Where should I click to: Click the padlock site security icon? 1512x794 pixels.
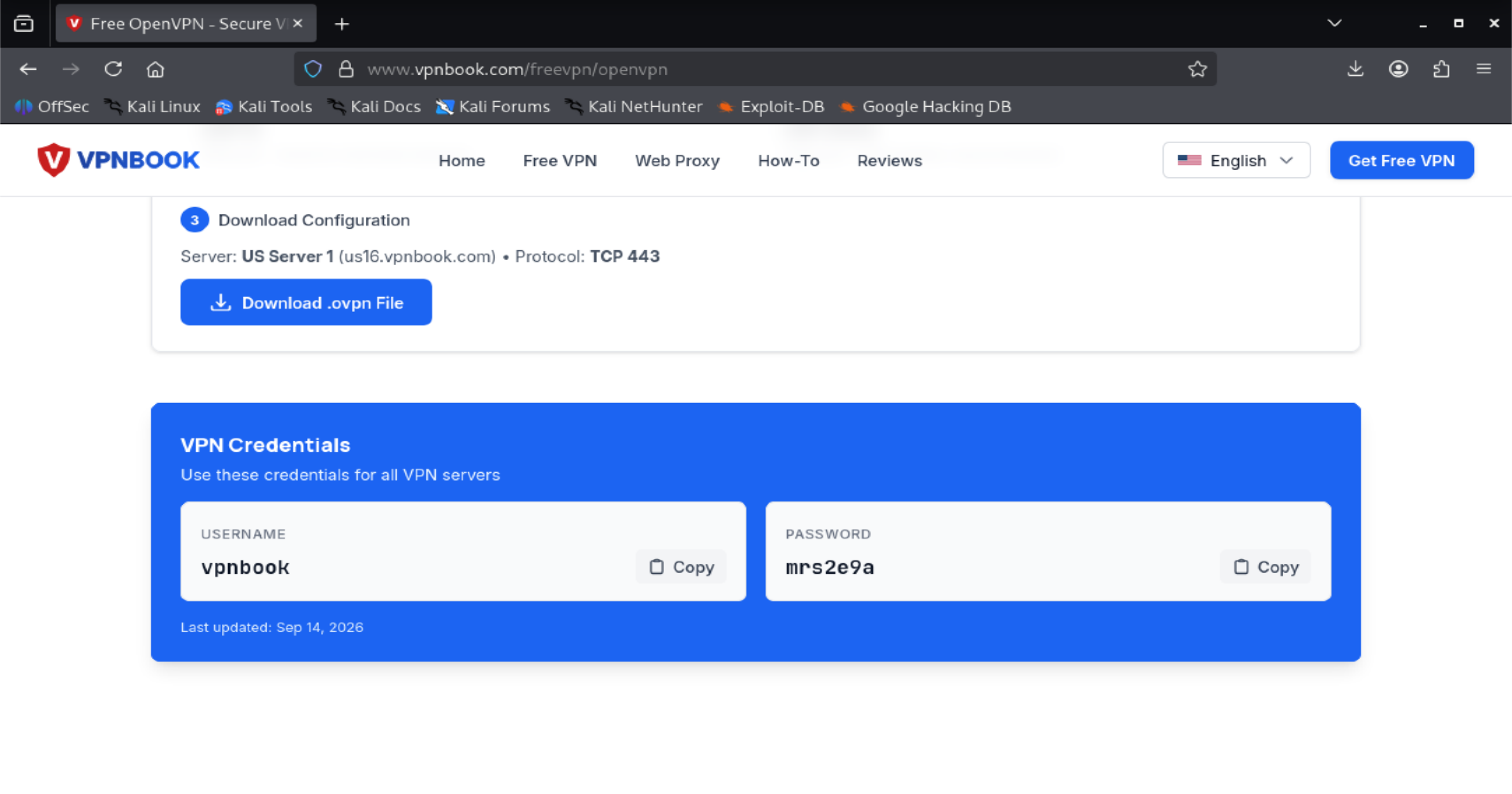coord(346,69)
